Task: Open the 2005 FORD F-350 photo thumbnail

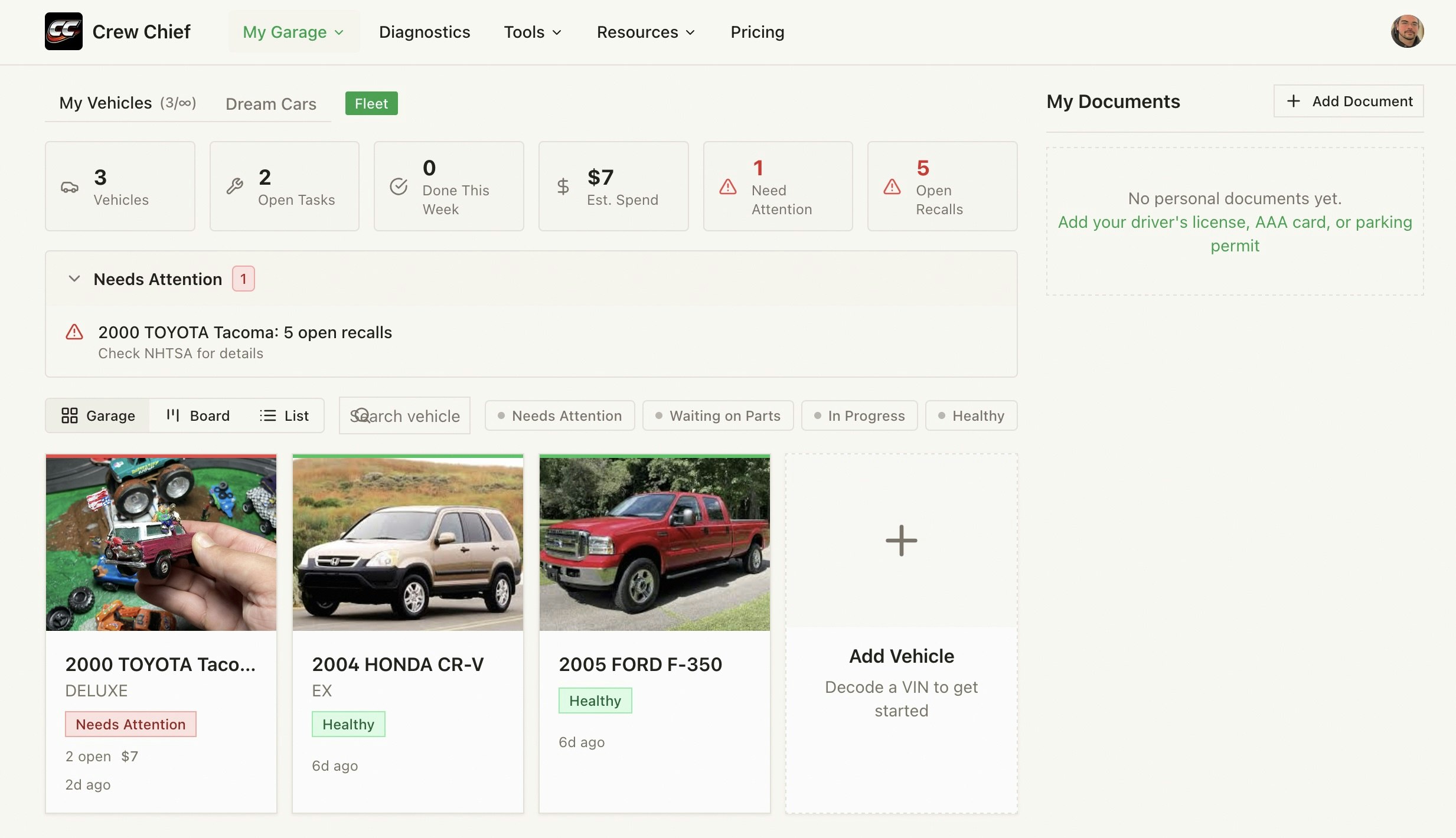Action: [654, 543]
